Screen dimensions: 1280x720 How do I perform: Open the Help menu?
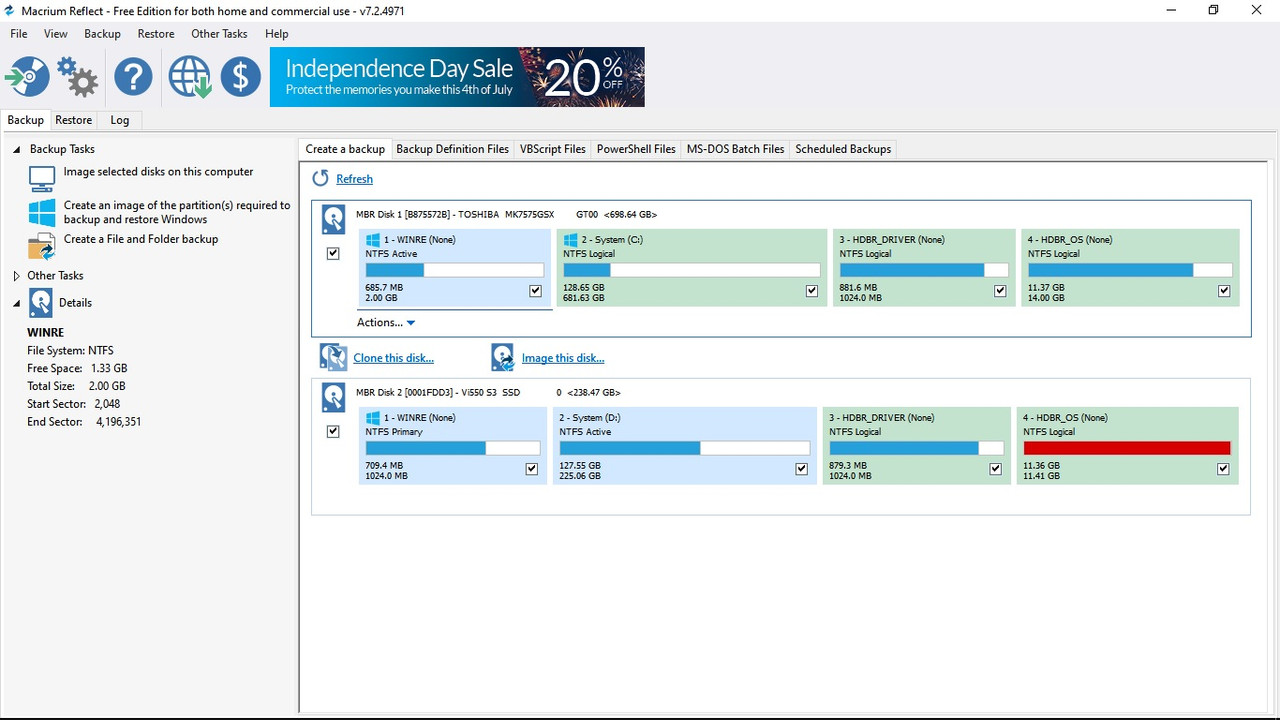pos(277,34)
